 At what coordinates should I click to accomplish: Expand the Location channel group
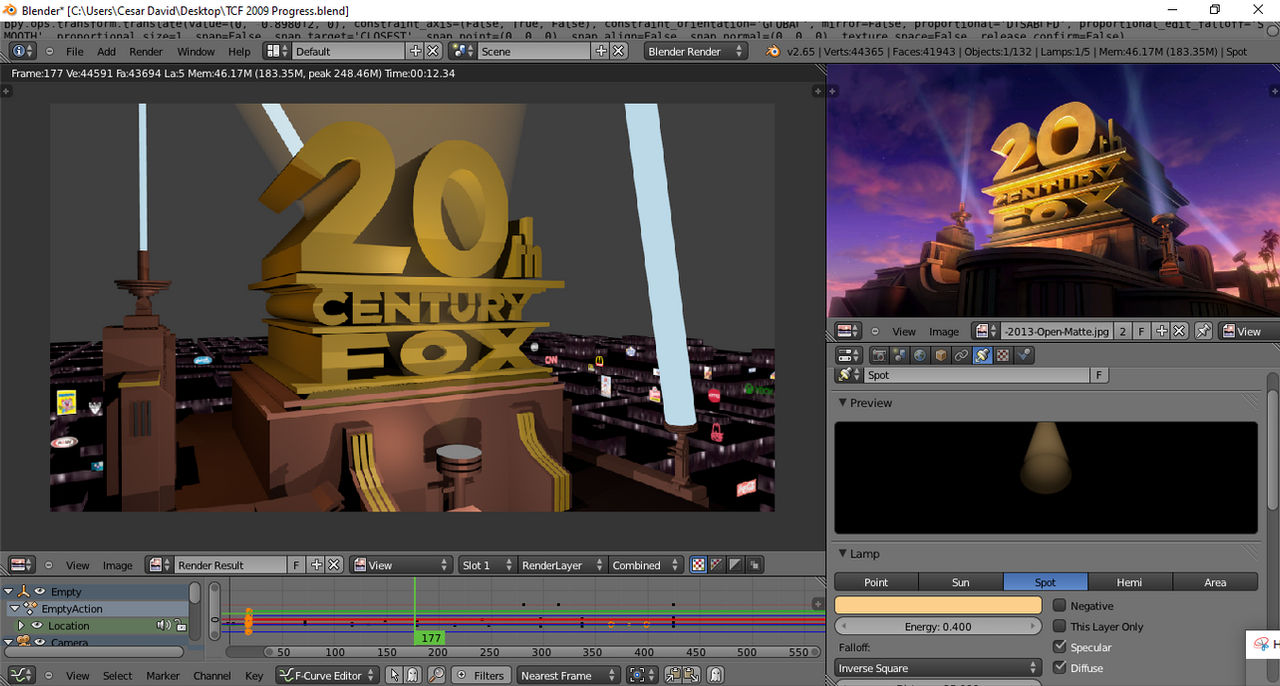pyautogui.click(x=21, y=626)
